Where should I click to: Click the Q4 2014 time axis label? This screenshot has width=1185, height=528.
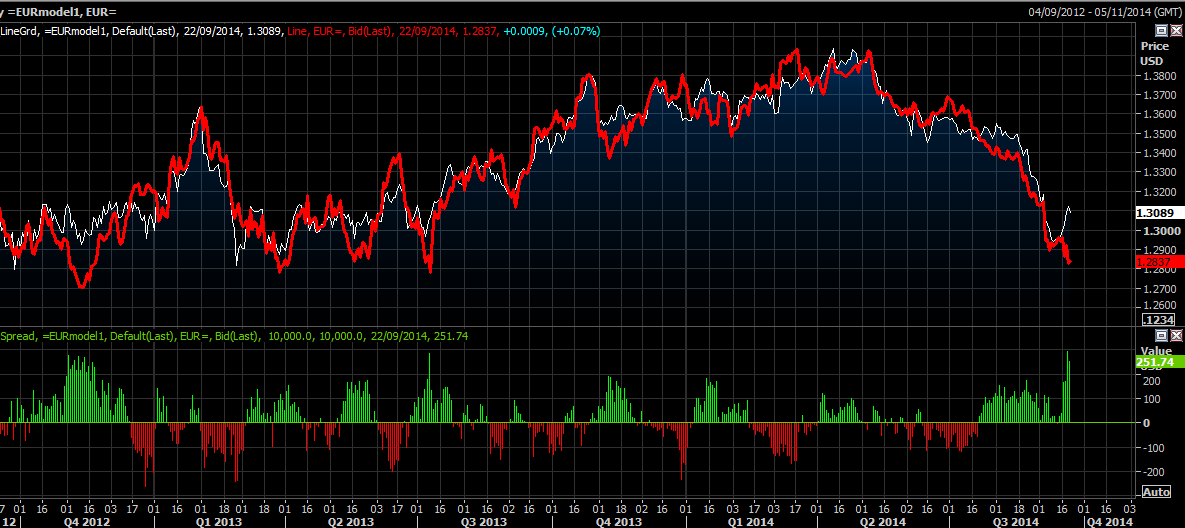(x=1109, y=522)
